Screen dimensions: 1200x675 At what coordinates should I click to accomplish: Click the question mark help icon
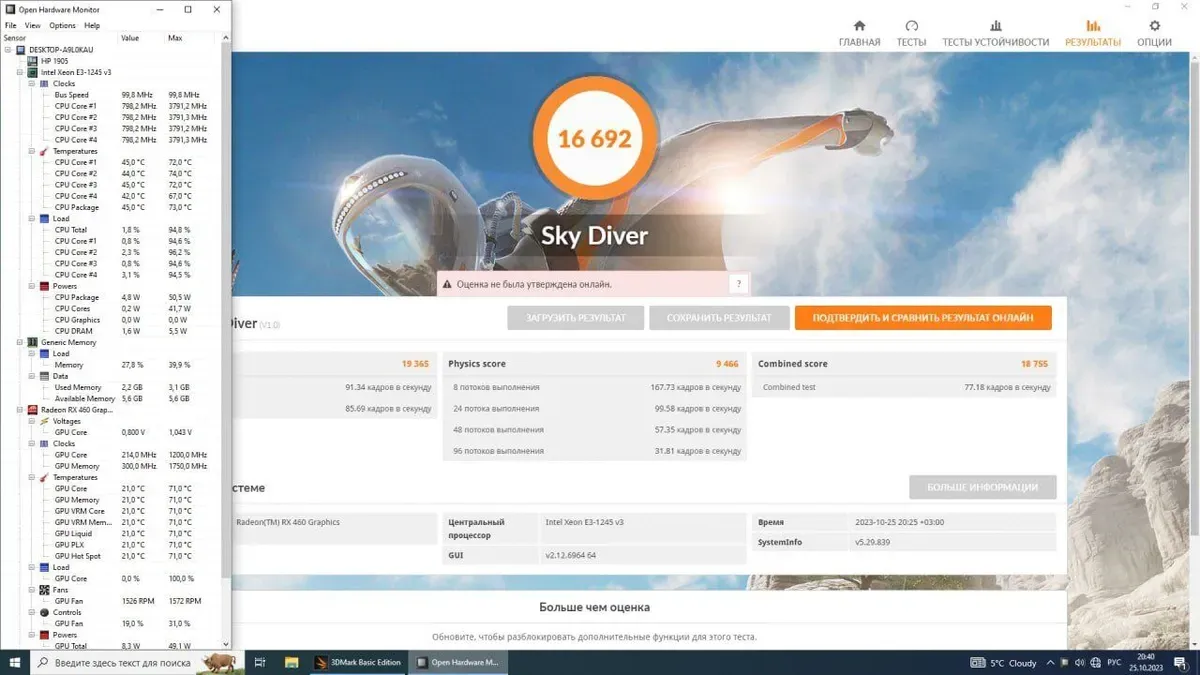click(x=739, y=284)
